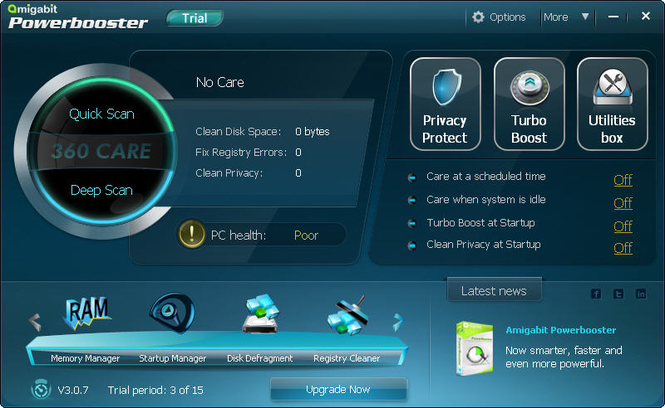Screen dimensions: 665x408
Task: Start a Quick Scan
Action: point(102,114)
